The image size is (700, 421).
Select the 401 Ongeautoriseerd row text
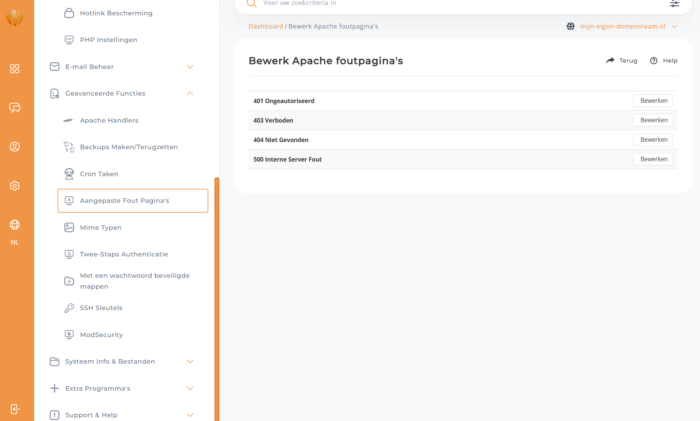pyautogui.click(x=283, y=101)
